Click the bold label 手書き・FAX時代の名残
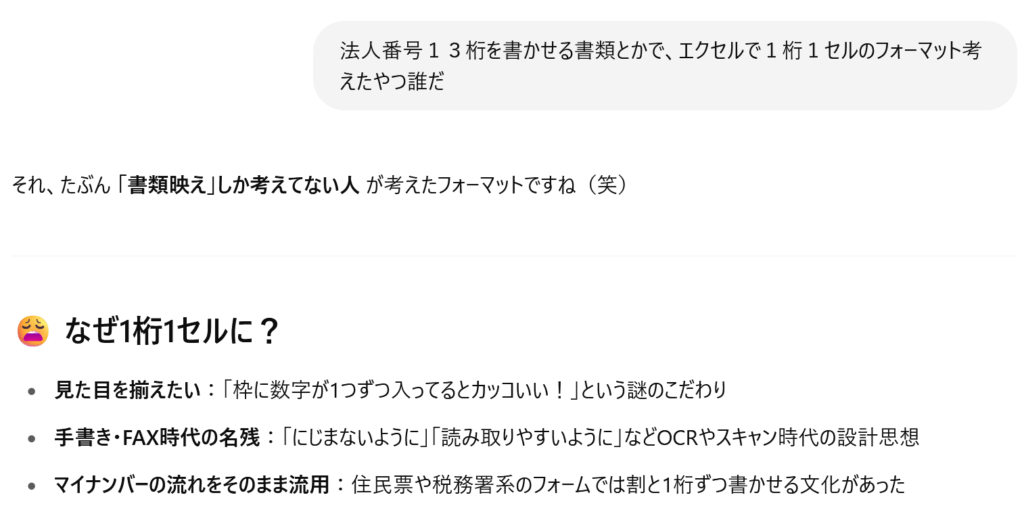This screenshot has height=514, width=1024. pyautogui.click(x=157, y=437)
